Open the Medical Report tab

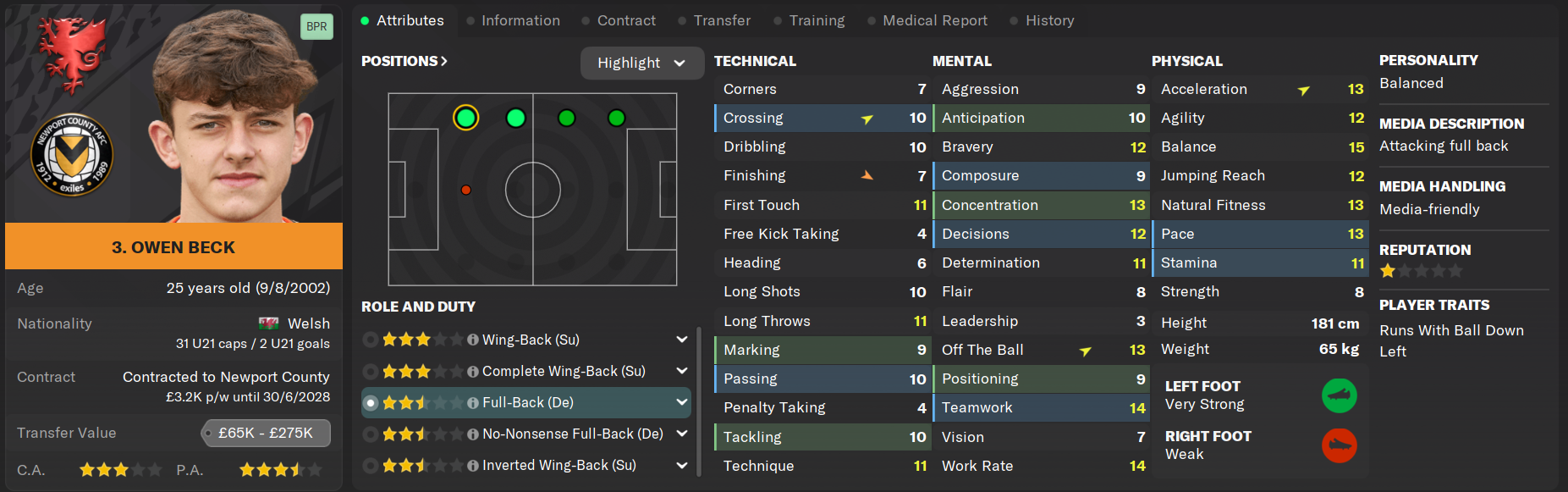[934, 20]
